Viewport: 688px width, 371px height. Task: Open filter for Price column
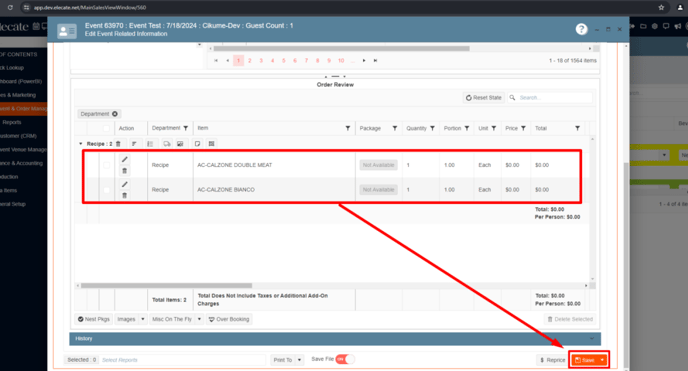(x=523, y=128)
